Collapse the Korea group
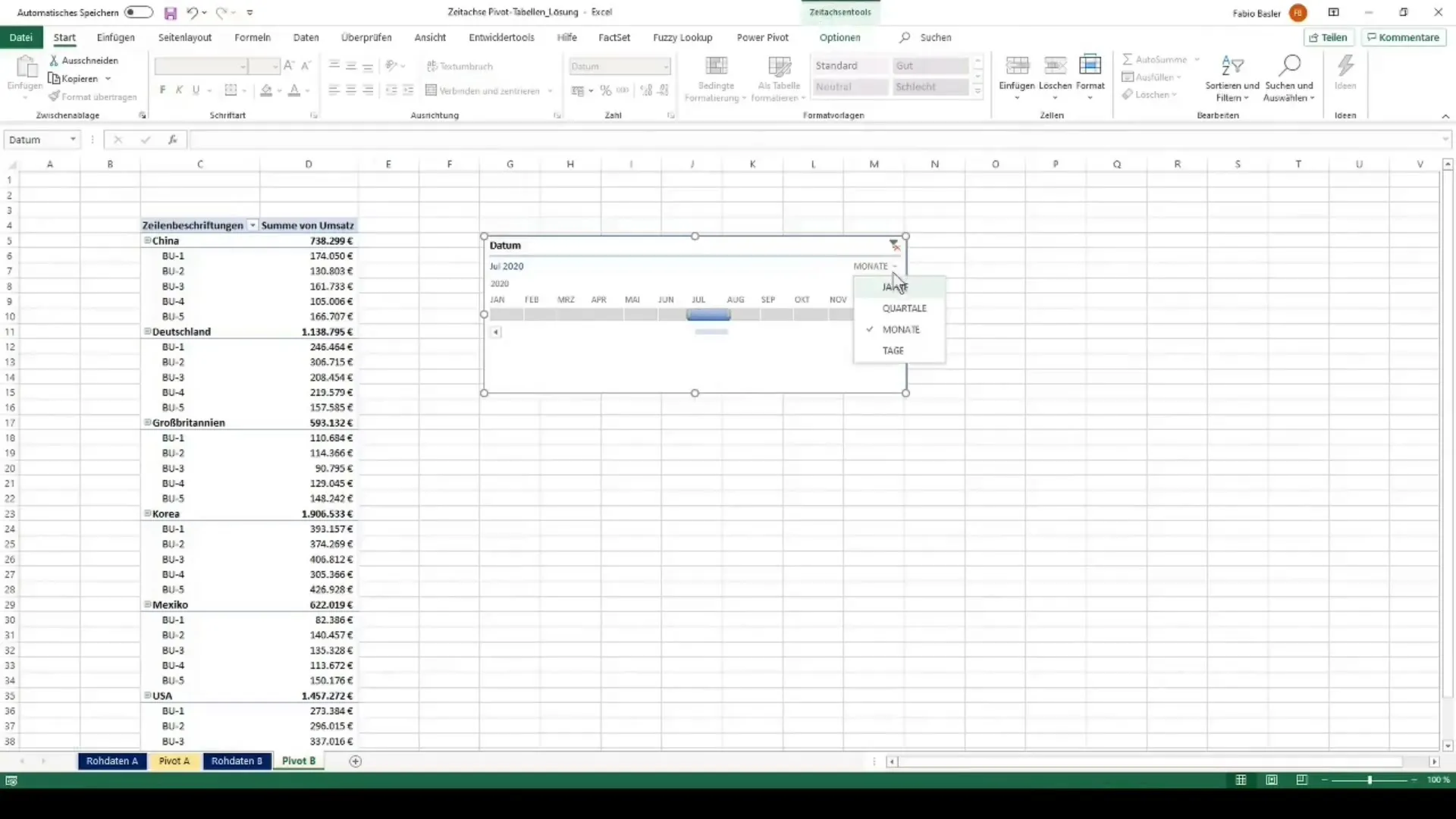Viewport: 1456px width, 819px height. (147, 513)
